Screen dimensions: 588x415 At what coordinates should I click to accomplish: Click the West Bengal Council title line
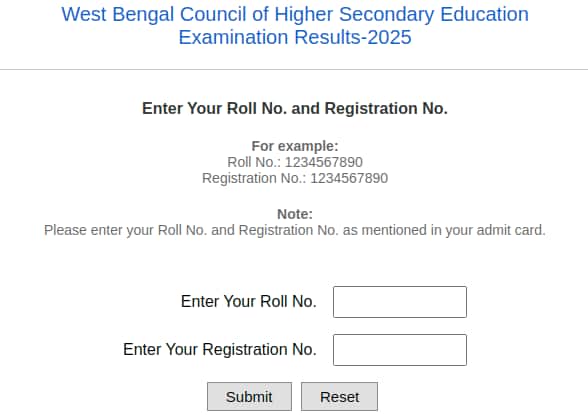click(295, 15)
